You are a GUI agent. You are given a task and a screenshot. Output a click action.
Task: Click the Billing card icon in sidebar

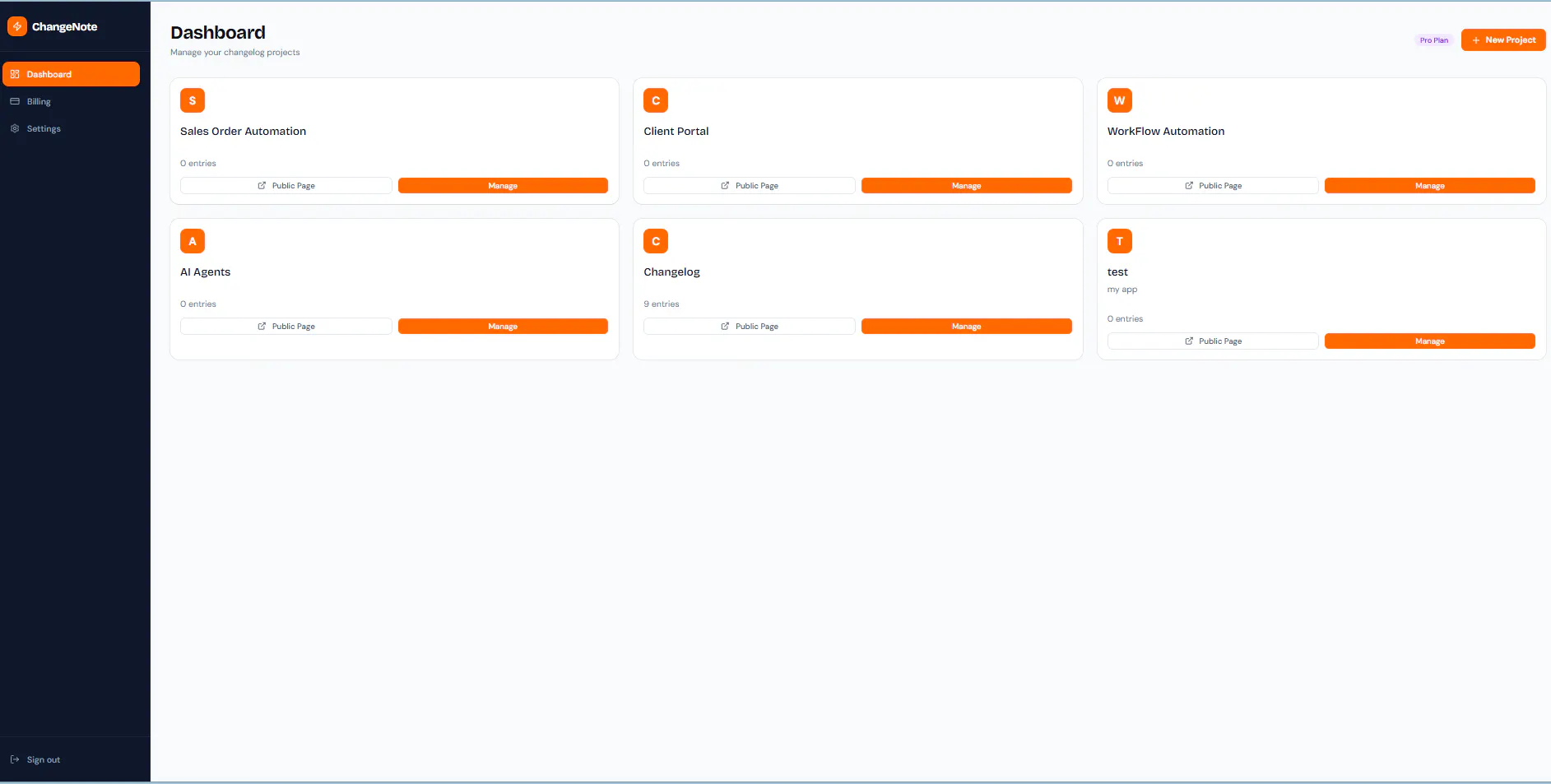click(15, 101)
